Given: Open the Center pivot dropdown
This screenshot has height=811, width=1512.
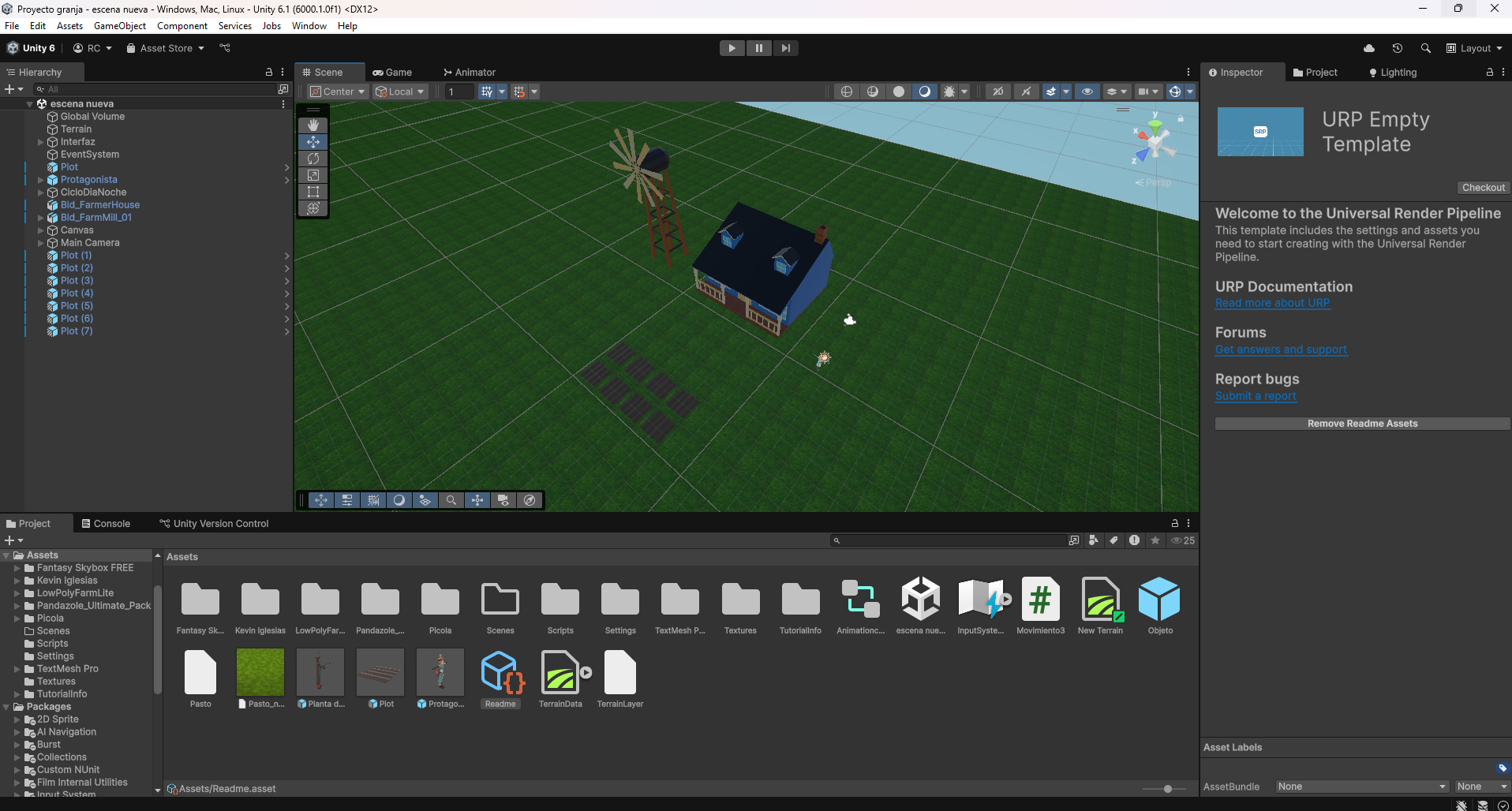Looking at the screenshot, I should pos(338,92).
